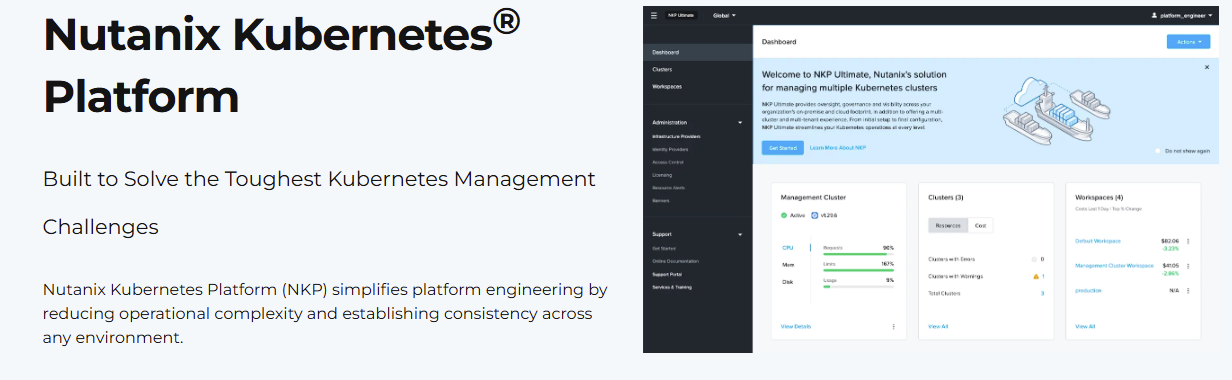Open the Global workspace dropdown
The image size is (1232, 380).
tap(724, 16)
